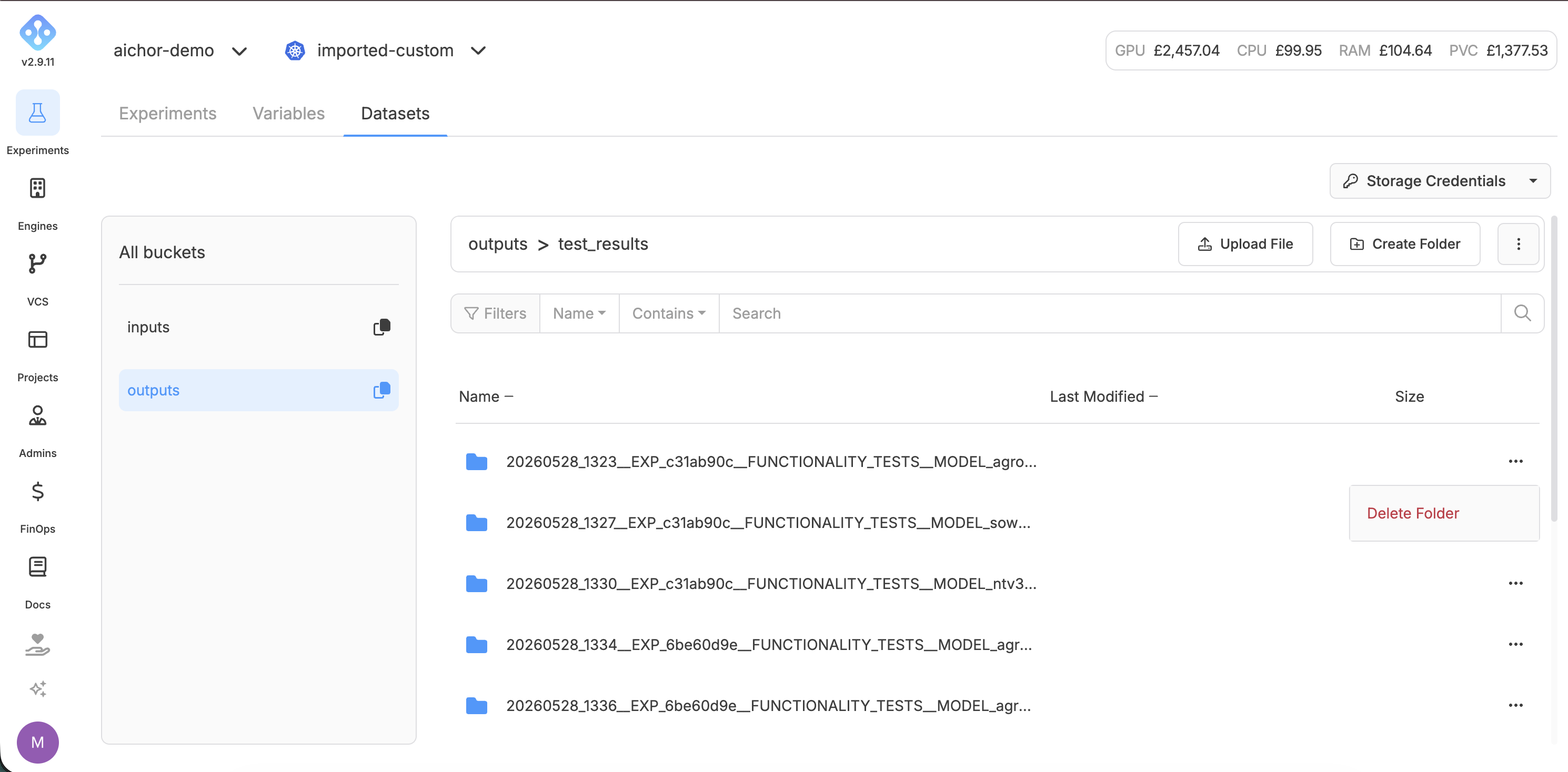
Task: Open the Experiments flask sidebar icon
Action: click(x=38, y=113)
